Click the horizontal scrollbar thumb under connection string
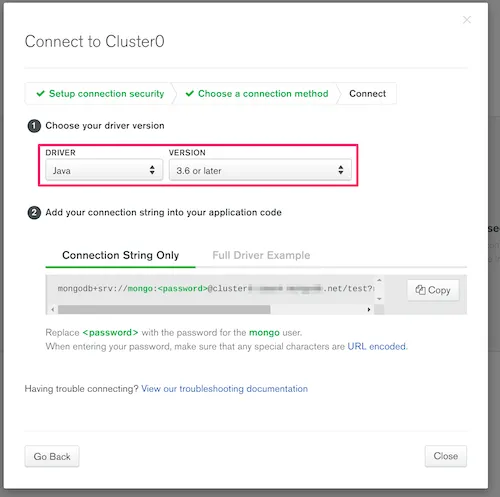Image resolution: width=500 pixels, height=497 pixels. (x=164, y=310)
